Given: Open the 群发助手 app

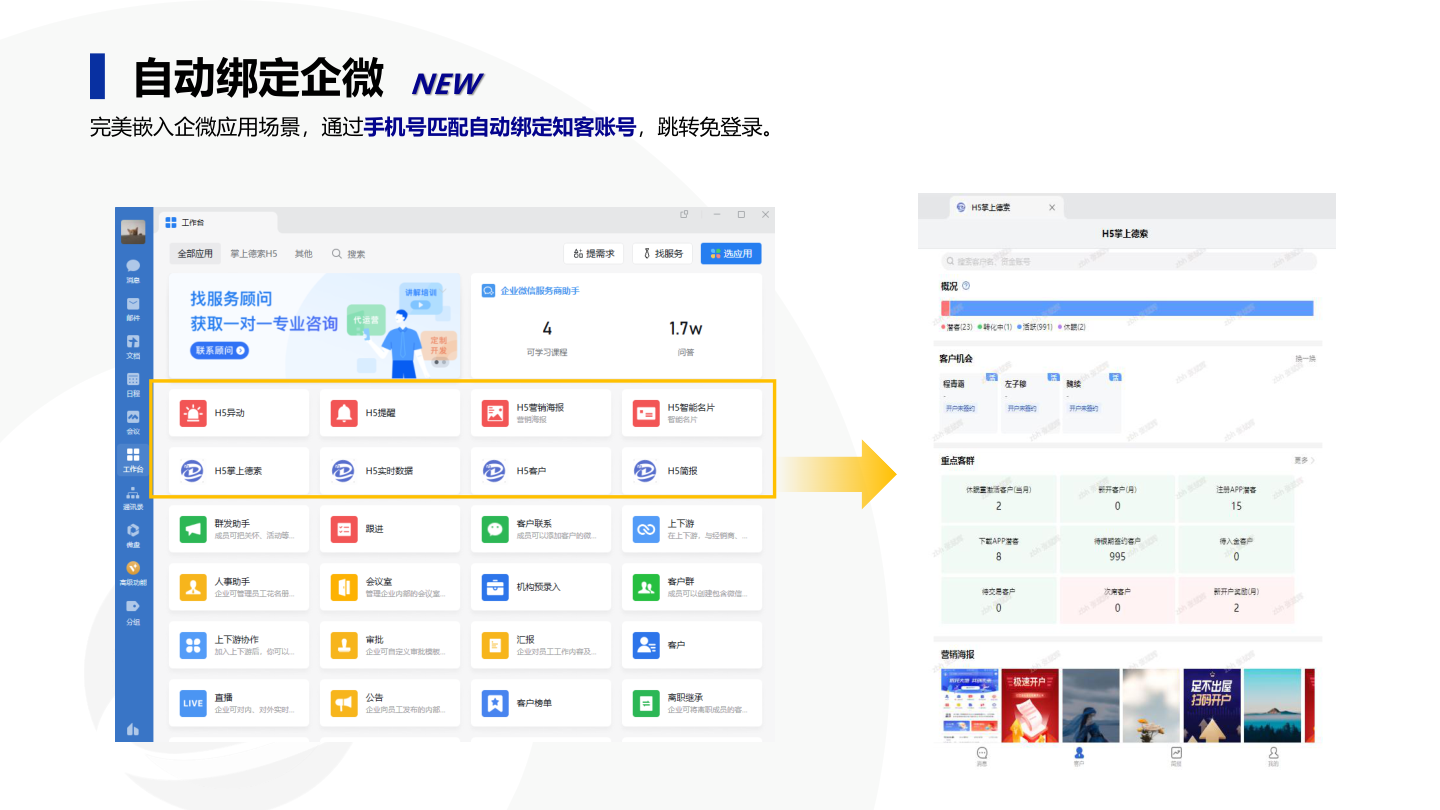Looking at the screenshot, I should click(239, 529).
